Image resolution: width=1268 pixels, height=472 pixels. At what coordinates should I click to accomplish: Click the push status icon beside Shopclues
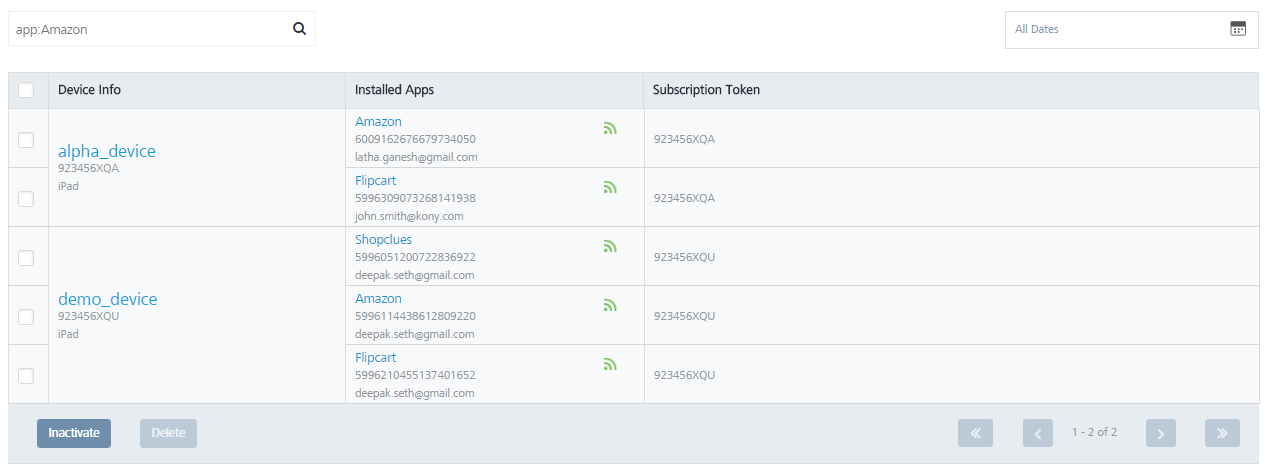pyautogui.click(x=610, y=246)
